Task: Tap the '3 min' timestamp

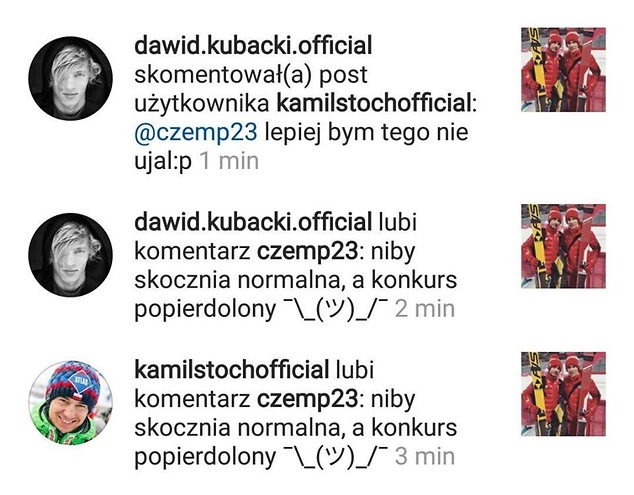Action: click(x=425, y=457)
